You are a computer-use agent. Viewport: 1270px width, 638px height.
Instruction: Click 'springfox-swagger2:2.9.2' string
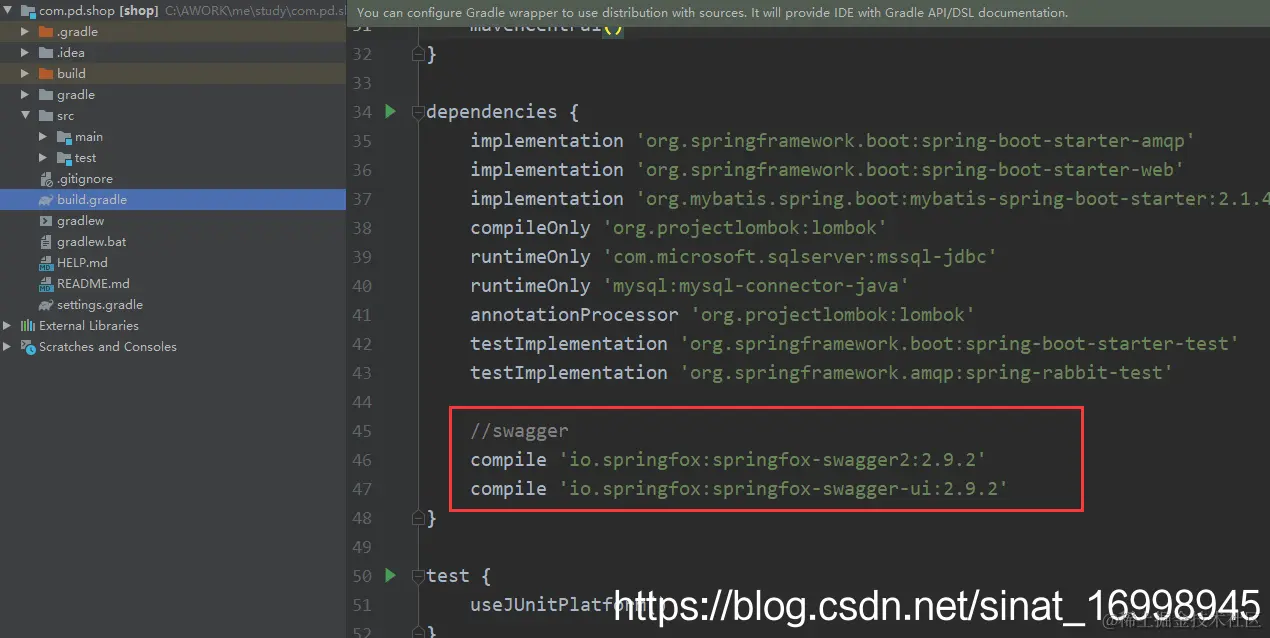click(772, 460)
